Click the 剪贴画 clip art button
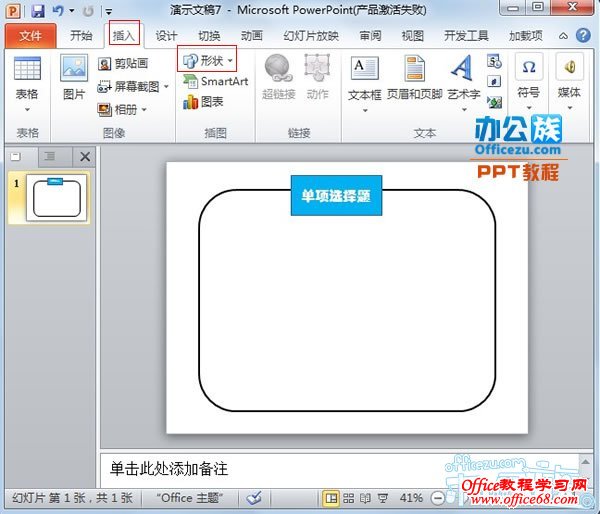600x514 pixels. [x=123, y=64]
